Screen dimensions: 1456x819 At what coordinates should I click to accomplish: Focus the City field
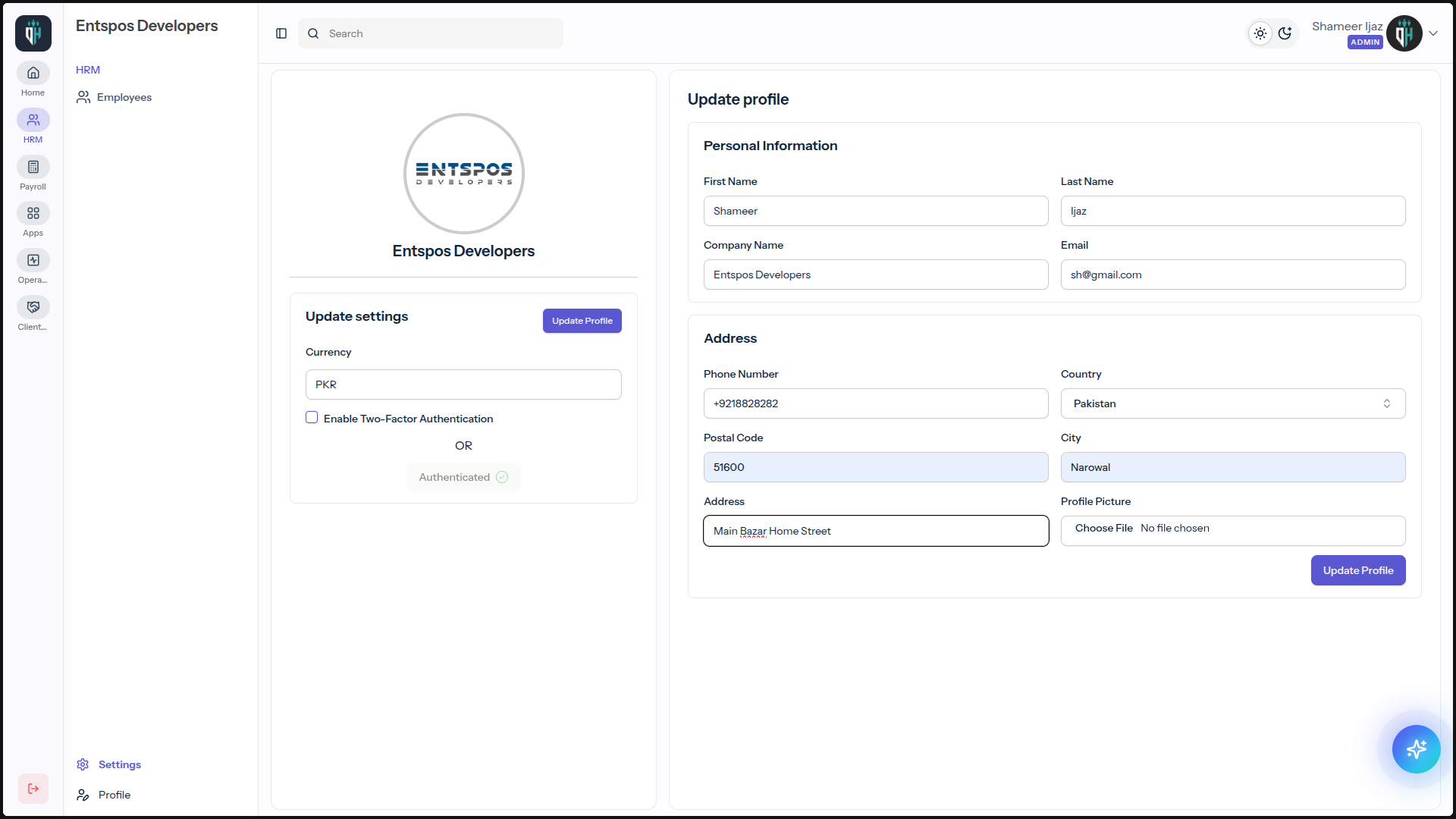click(1233, 467)
